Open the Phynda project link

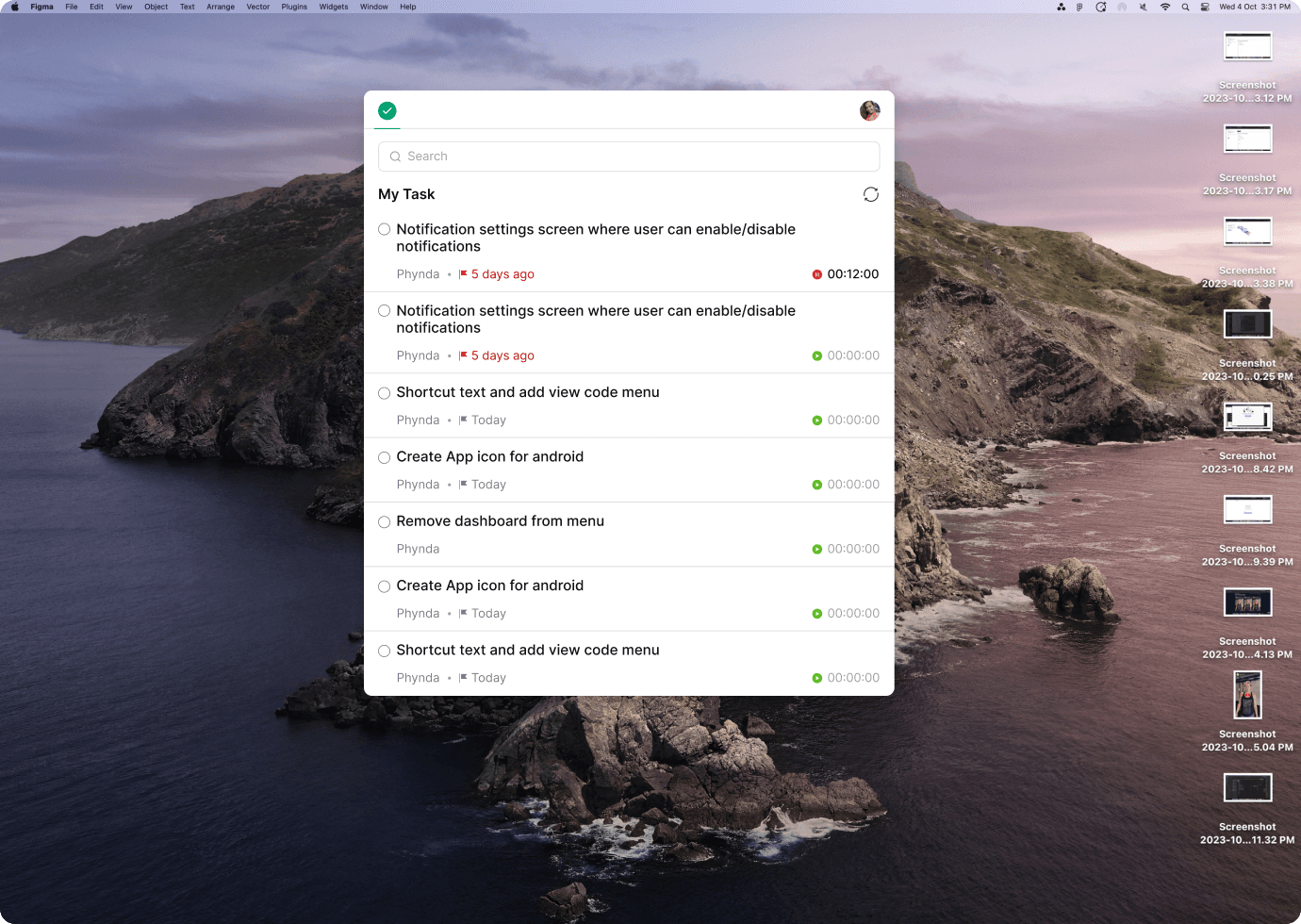click(x=418, y=273)
